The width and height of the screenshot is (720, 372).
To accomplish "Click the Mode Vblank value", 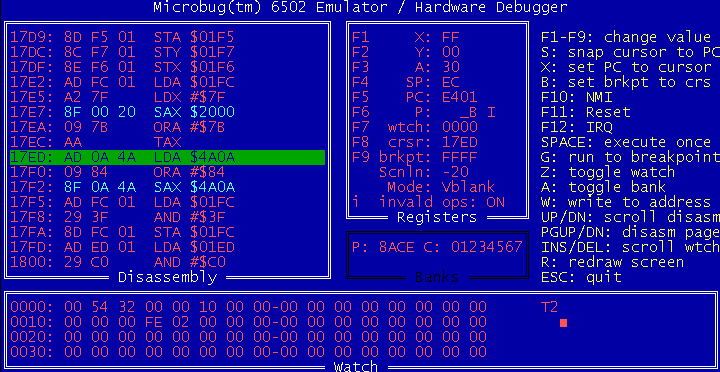I will pyautogui.click(x=469, y=187).
